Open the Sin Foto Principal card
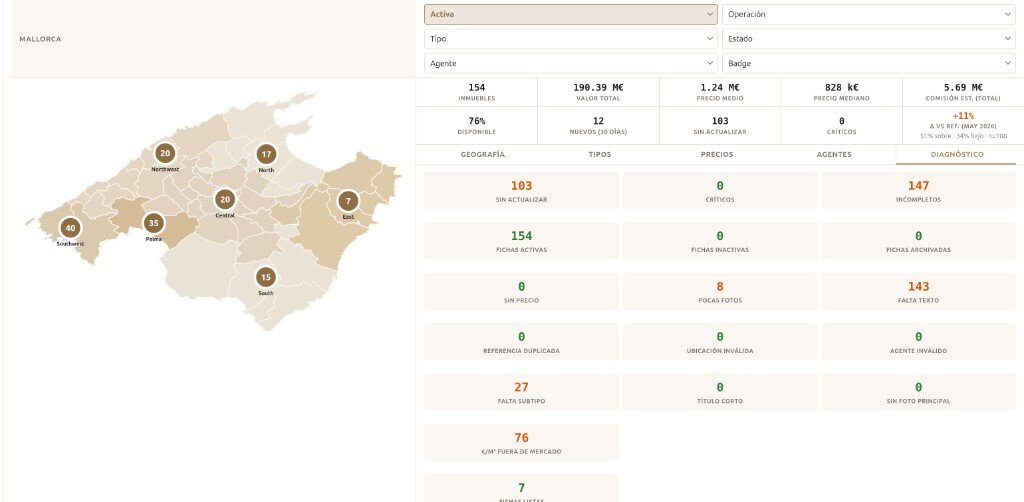Screen dimensions: 1024x502 tap(918, 392)
